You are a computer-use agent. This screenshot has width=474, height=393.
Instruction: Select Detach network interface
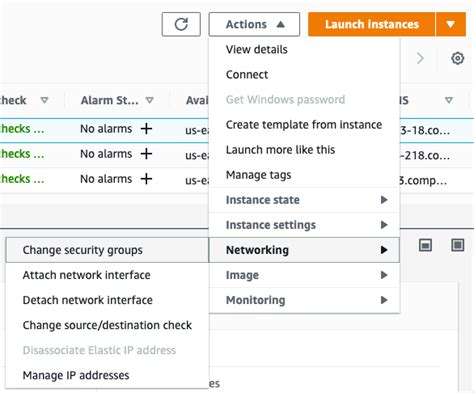pos(107,300)
